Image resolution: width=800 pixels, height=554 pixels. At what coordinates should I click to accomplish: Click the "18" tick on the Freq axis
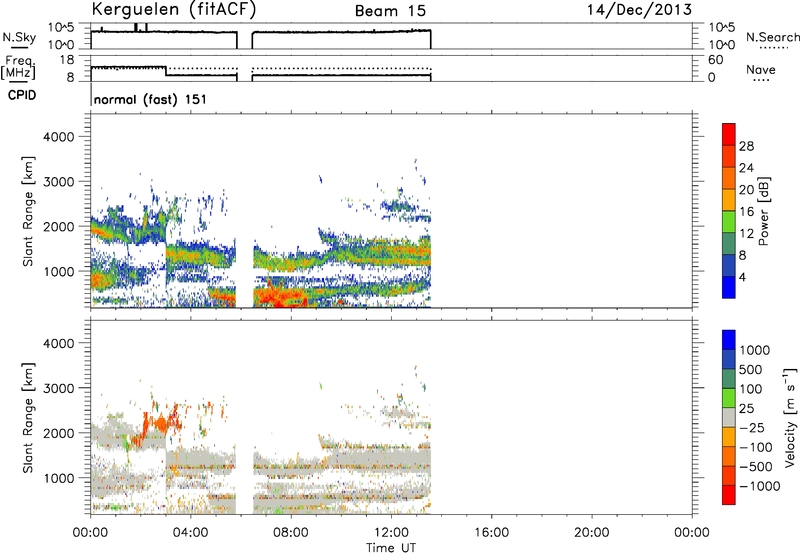pyautogui.click(x=67, y=60)
